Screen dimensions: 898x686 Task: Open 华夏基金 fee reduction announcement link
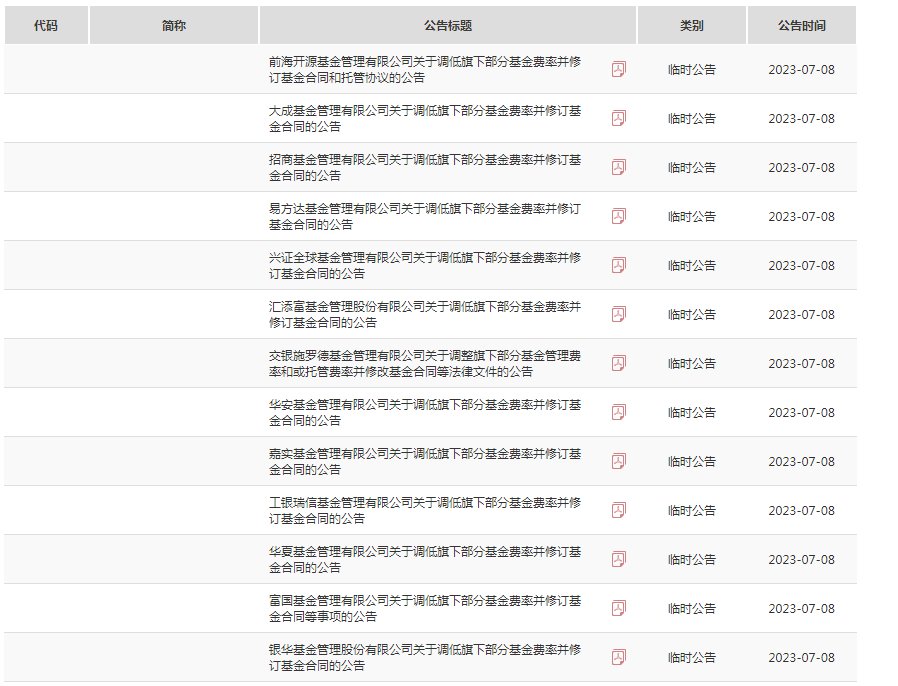(x=425, y=559)
